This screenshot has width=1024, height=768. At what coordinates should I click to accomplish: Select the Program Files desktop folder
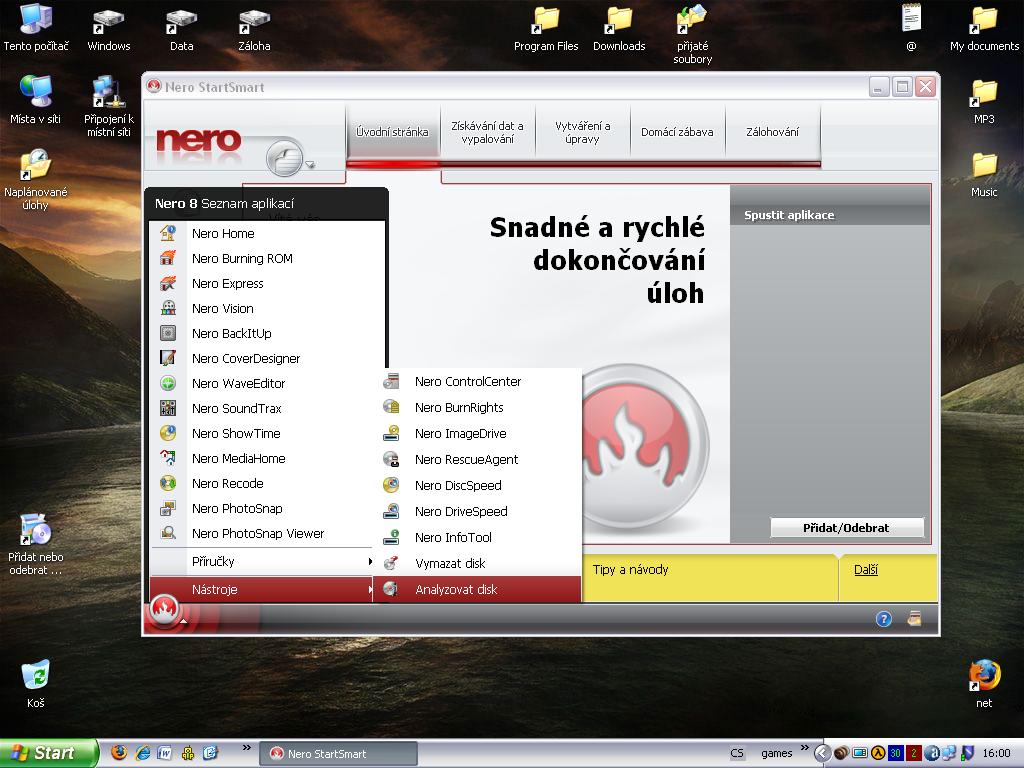[546, 29]
